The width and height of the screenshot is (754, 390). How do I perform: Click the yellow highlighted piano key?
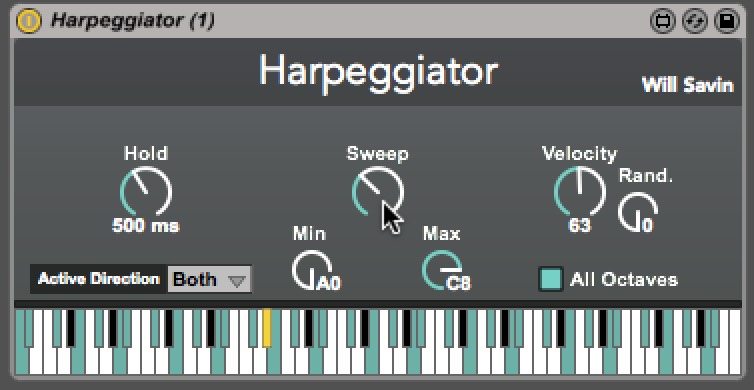[267, 328]
